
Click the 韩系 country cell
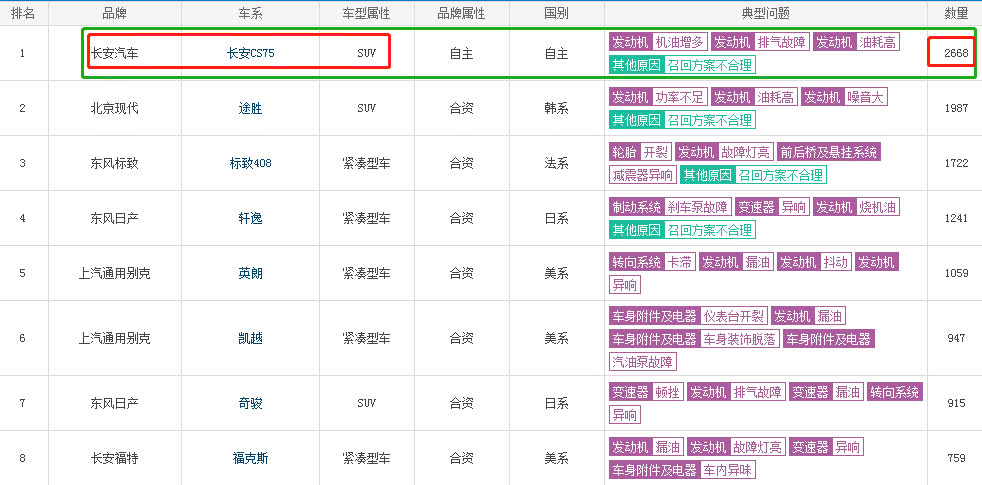pos(557,108)
